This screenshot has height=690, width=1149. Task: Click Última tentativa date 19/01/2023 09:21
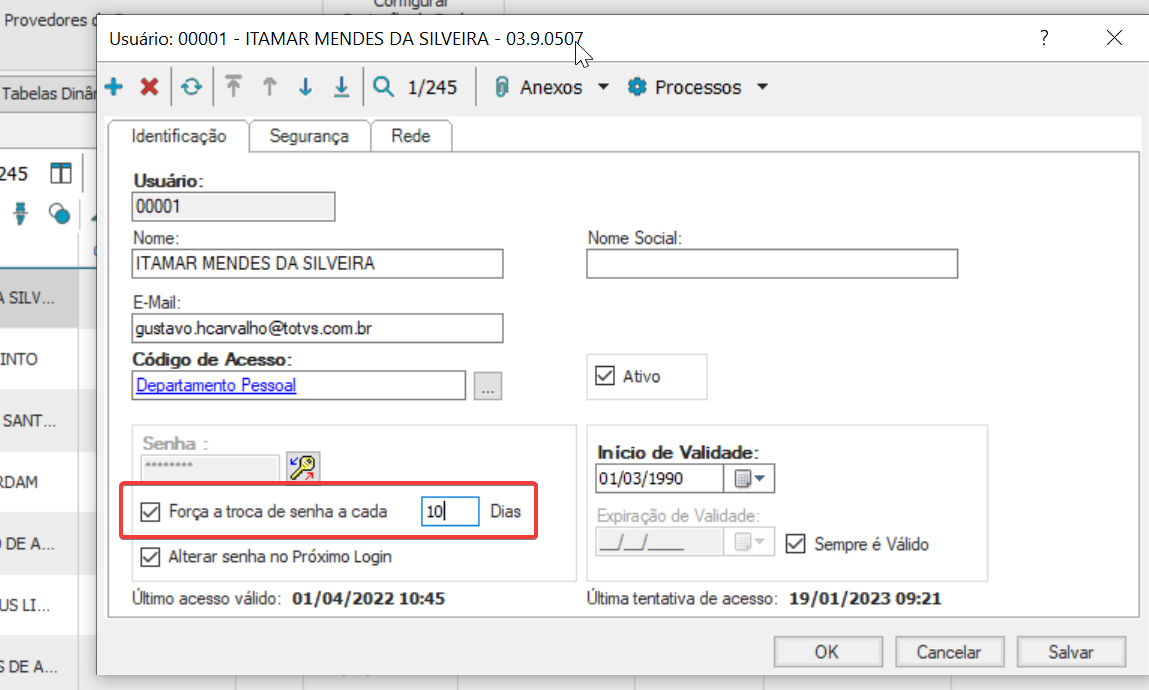865,598
